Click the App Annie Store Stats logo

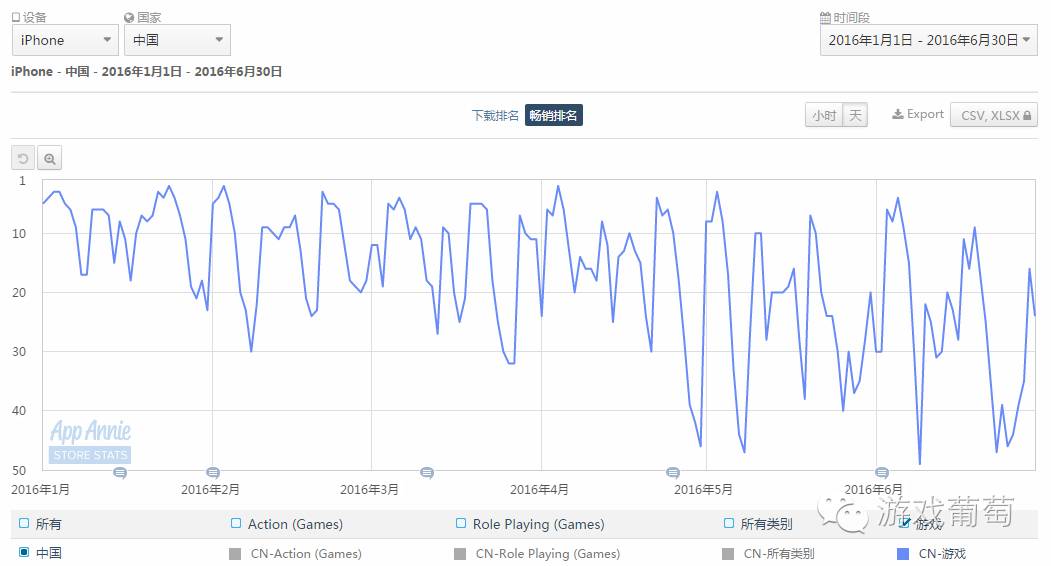coord(90,441)
